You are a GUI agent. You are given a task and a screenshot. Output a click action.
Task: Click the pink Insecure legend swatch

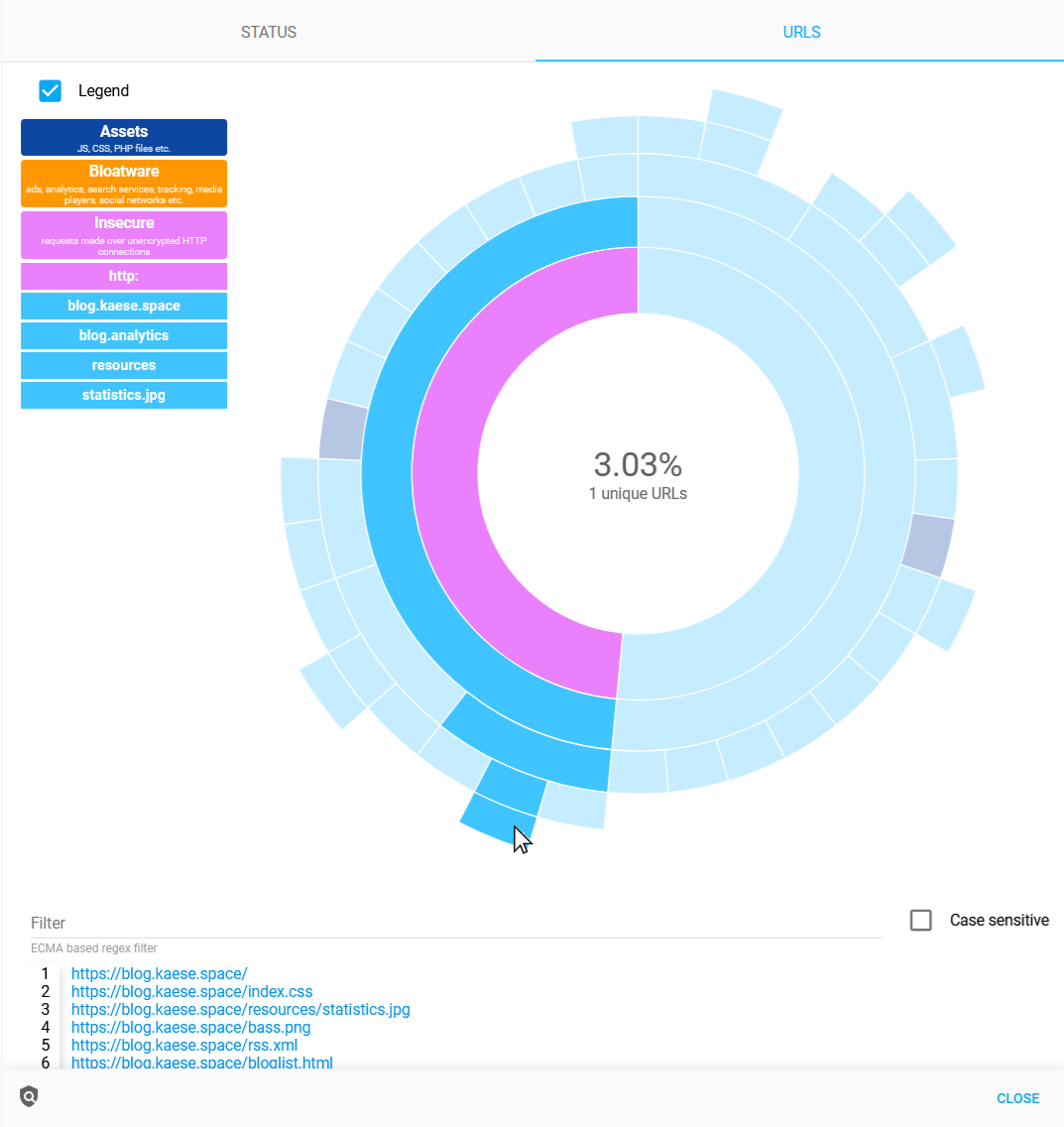(124, 235)
